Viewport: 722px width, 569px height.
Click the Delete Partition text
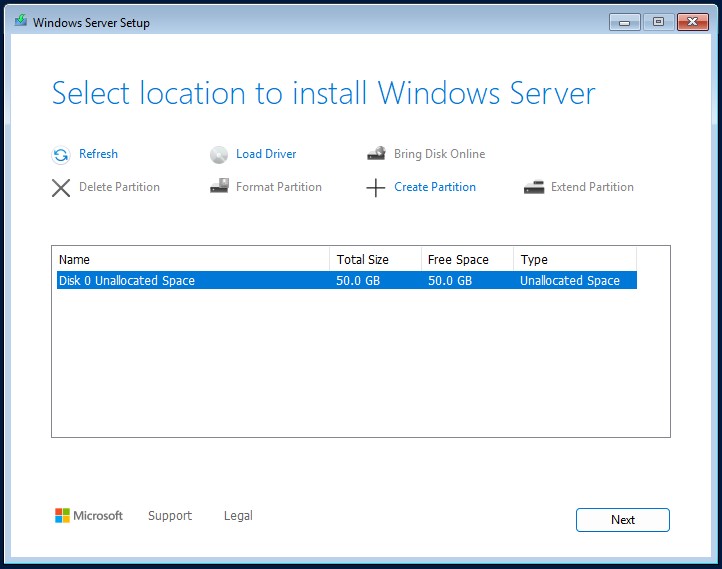(119, 187)
